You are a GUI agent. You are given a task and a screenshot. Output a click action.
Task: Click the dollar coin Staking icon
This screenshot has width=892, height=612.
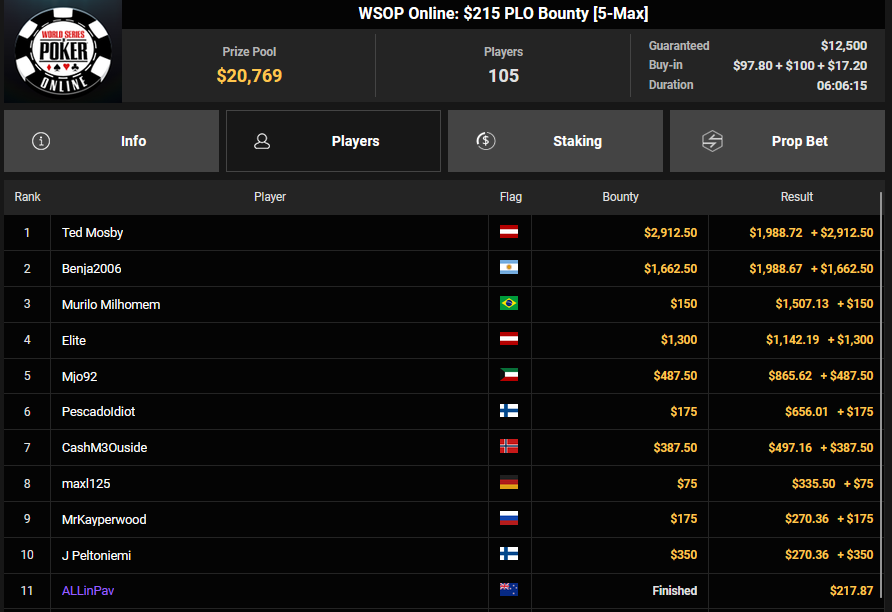pos(486,140)
